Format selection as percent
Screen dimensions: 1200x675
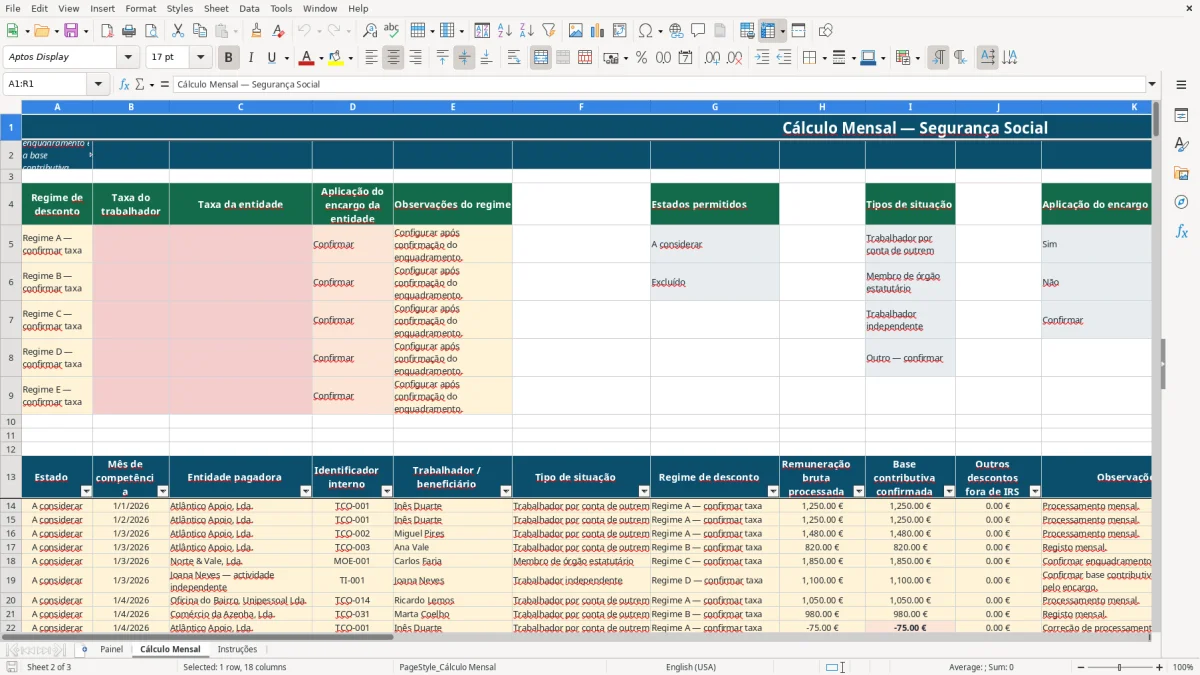pos(641,58)
